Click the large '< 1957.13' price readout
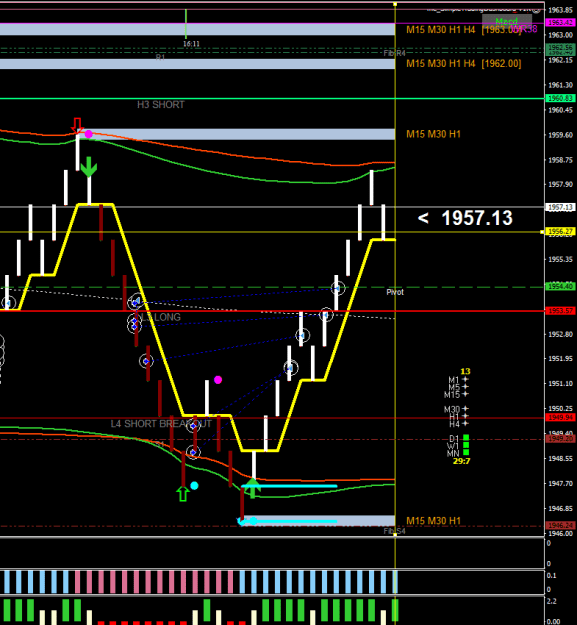 pyautogui.click(x=465, y=218)
